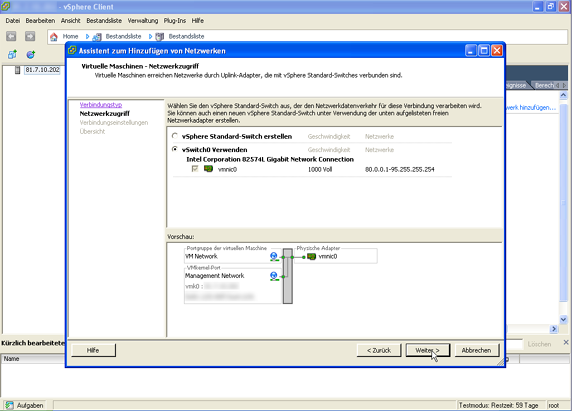The height and width of the screenshot is (411, 572).
Task: Click the VM Network port group icon
Action: pyautogui.click(x=274, y=256)
